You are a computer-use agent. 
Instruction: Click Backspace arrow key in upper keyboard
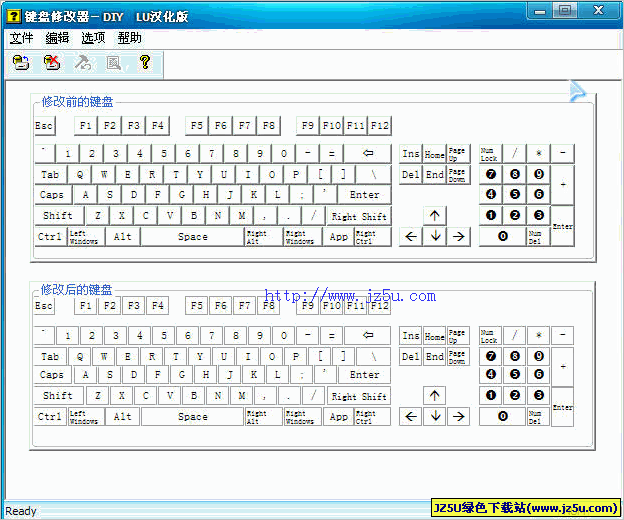pos(368,154)
